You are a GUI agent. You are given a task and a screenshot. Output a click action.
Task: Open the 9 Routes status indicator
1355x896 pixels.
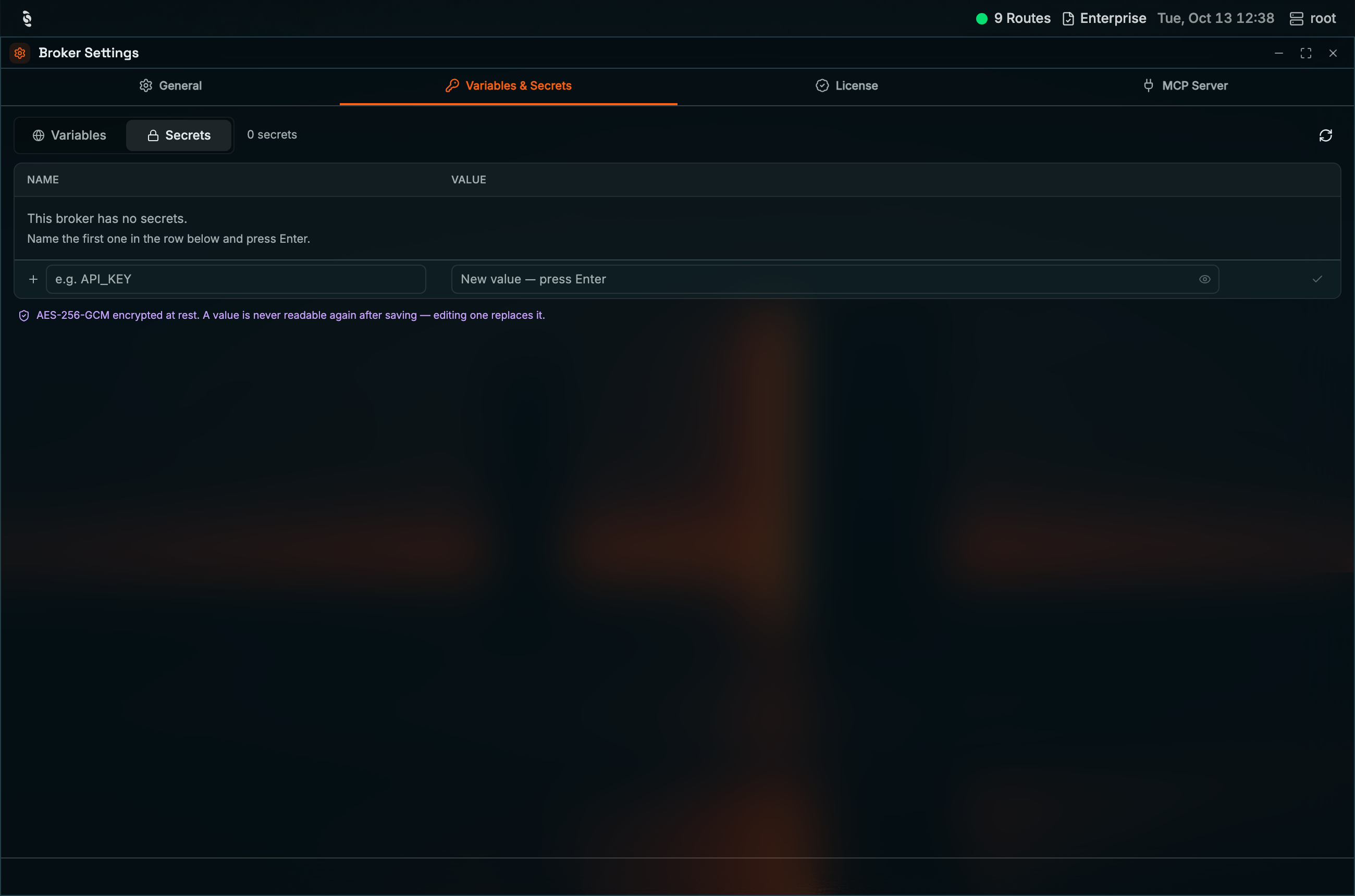coord(1013,18)
